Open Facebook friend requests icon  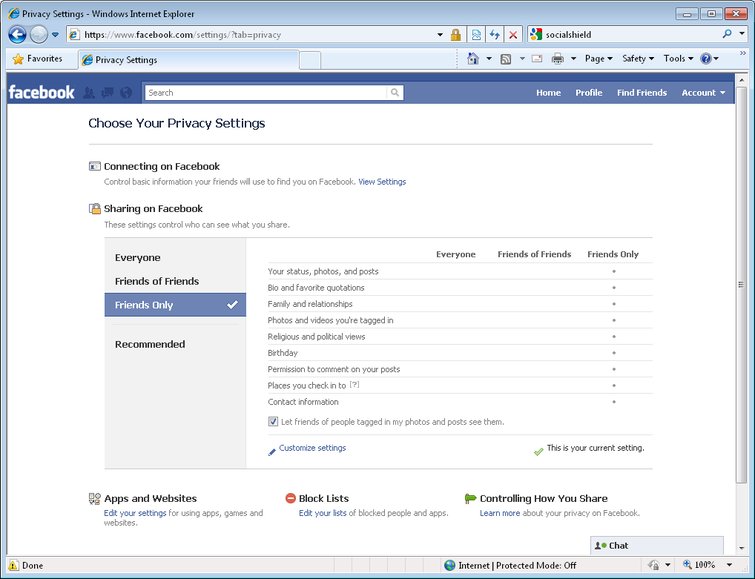pos(89,92)
